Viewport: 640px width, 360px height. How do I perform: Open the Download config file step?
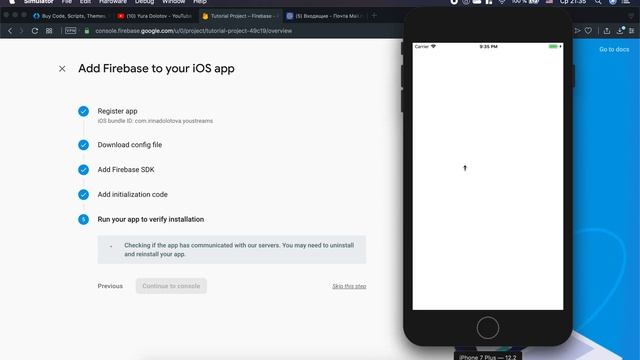(129, 145)
